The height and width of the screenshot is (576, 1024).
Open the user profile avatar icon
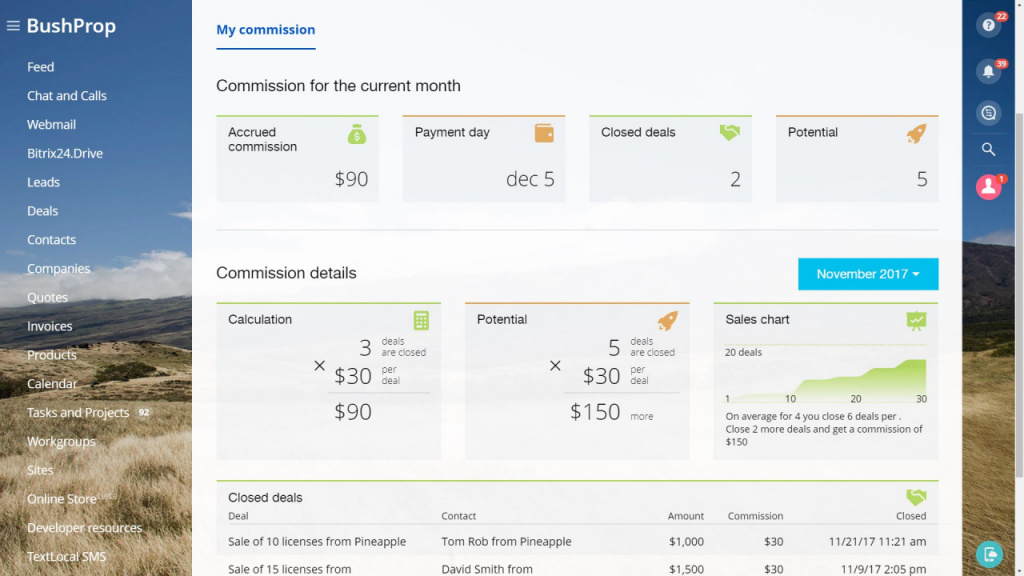pos(988,187)
